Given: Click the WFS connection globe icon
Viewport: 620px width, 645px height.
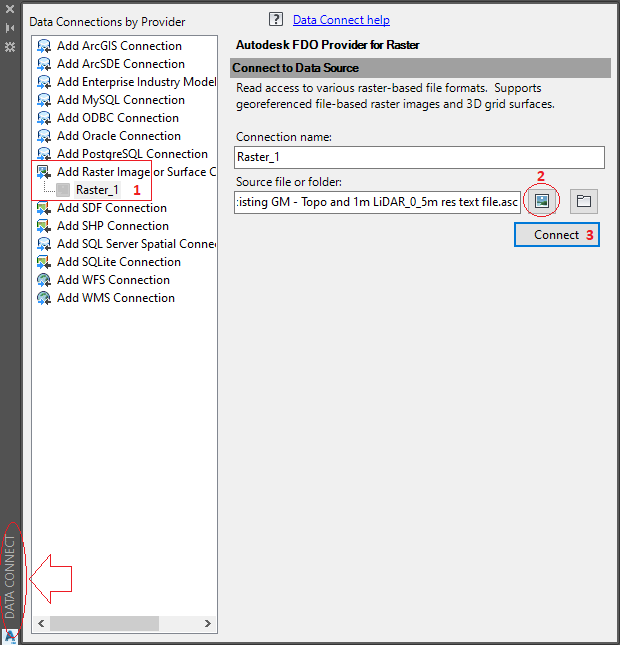Looking at the screenshot, I should pyautogui.click(x=44, y=280).
